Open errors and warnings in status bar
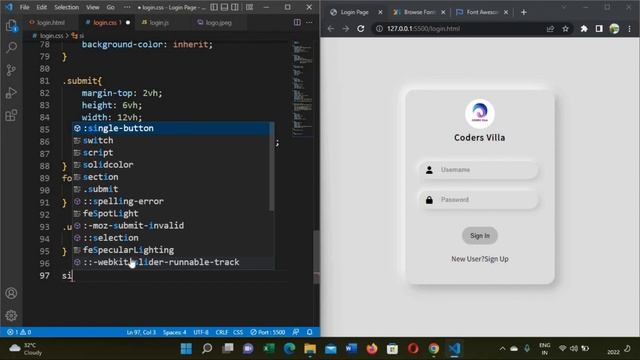Image resolution: width=640 pixels, height=360 pixels. [x=19, y=332]
